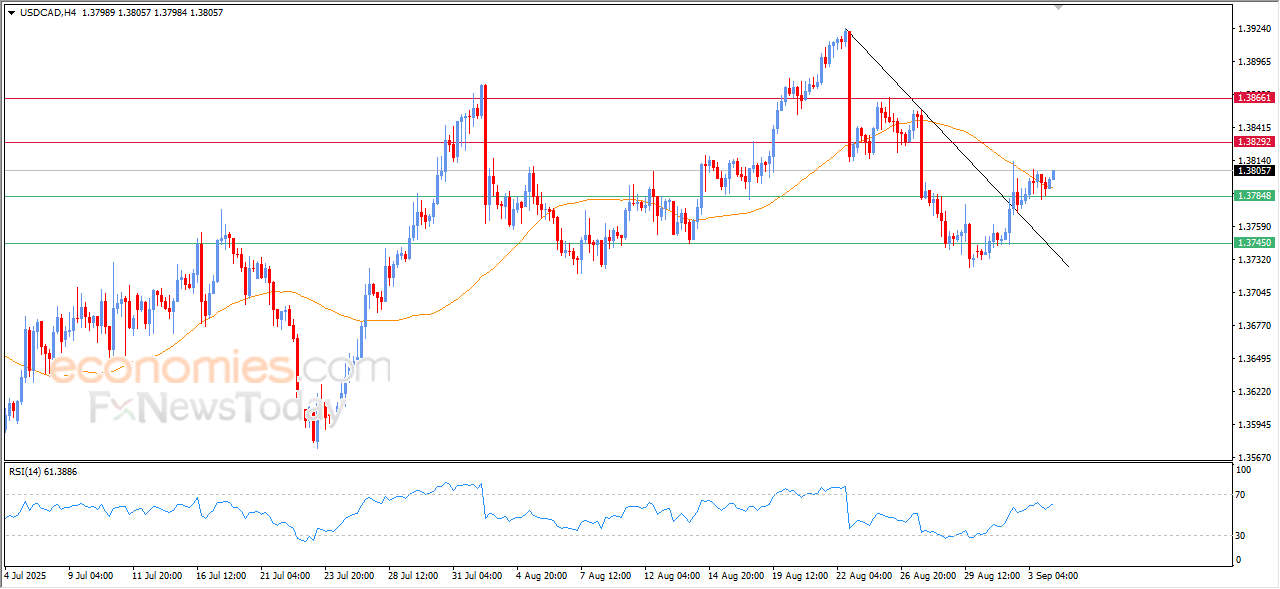Click 1.37590 on the price axis
The width and height of the screenshot is (1280, 589).
click(x=1254, y=227)
